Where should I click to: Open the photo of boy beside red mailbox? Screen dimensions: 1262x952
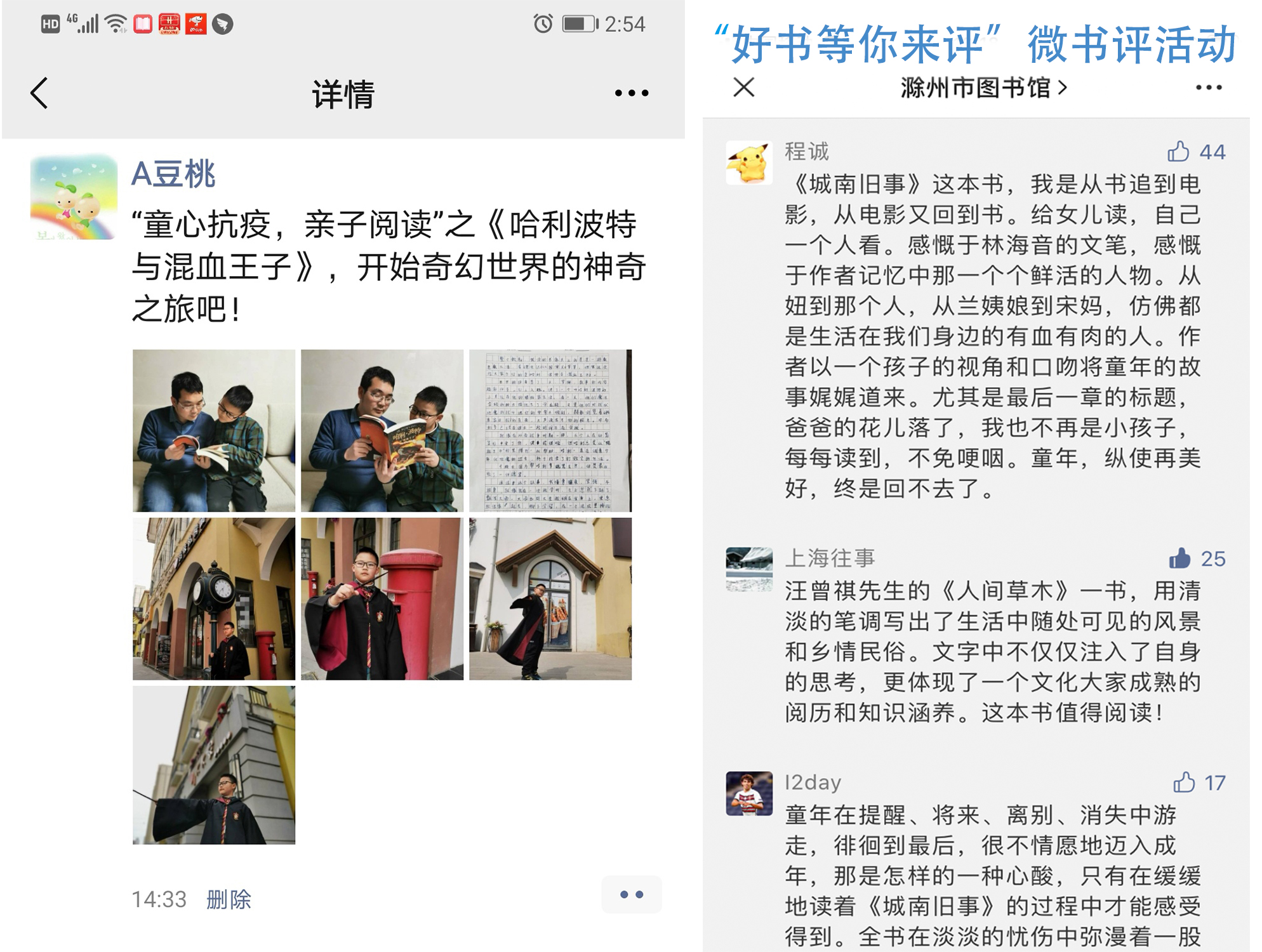pos(382,598)
